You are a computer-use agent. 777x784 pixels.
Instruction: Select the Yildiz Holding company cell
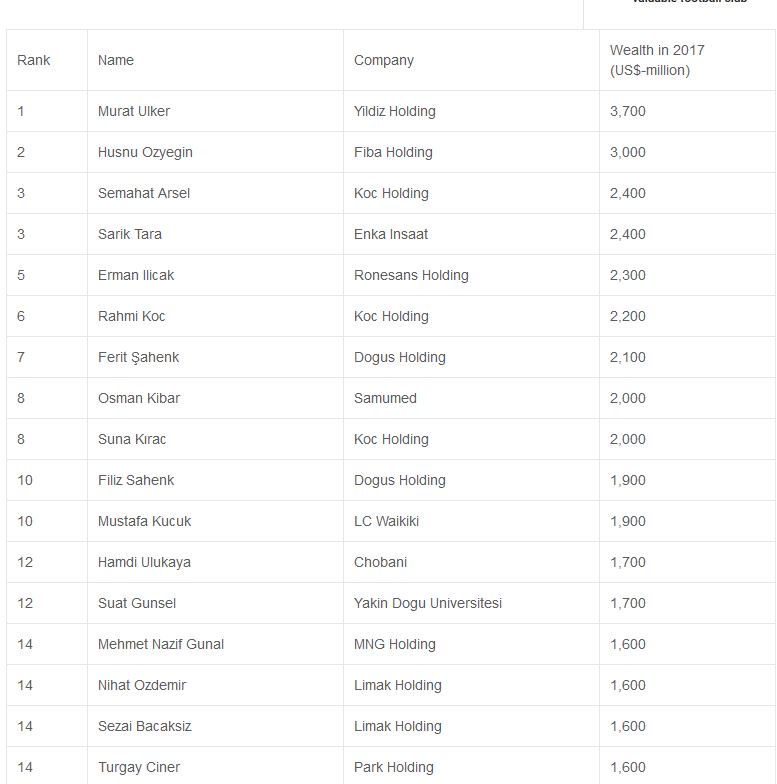click(x=395, y=111)
